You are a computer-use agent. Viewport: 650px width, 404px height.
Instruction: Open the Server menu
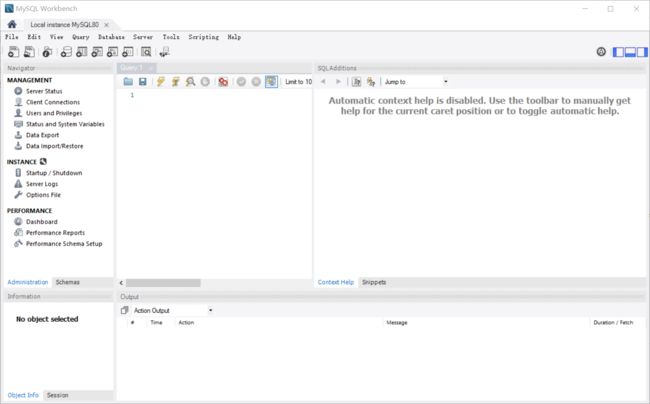click(143, 37)
